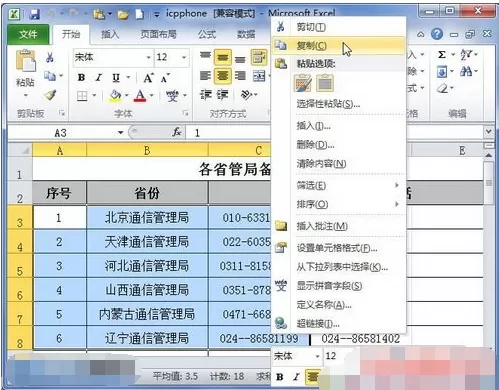Select column B header
Viewport: 499px width, 390px height.
pyautogui.click(x=147, y=150)
